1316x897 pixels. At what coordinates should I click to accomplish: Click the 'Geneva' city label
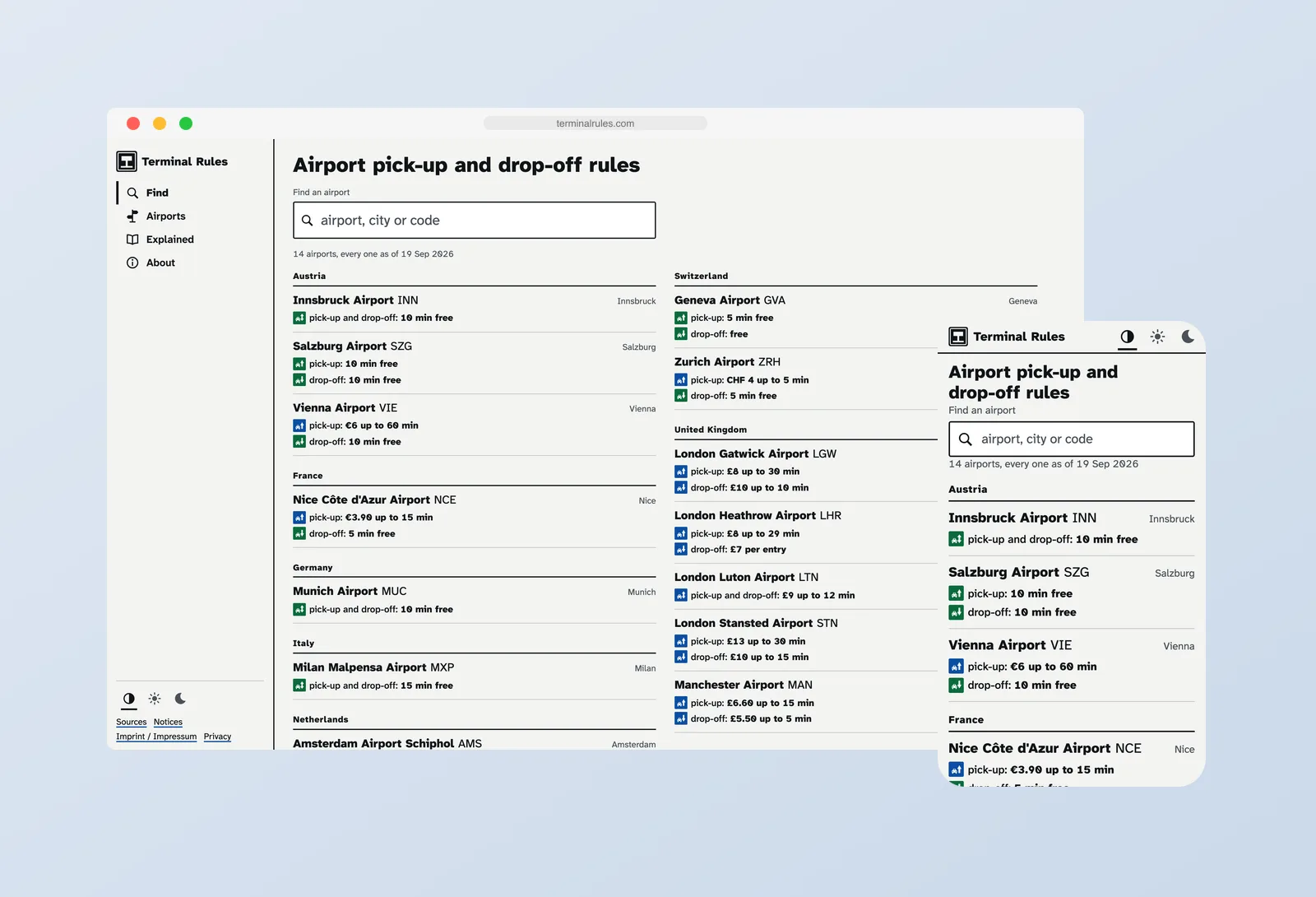[x=1023, y=301]
